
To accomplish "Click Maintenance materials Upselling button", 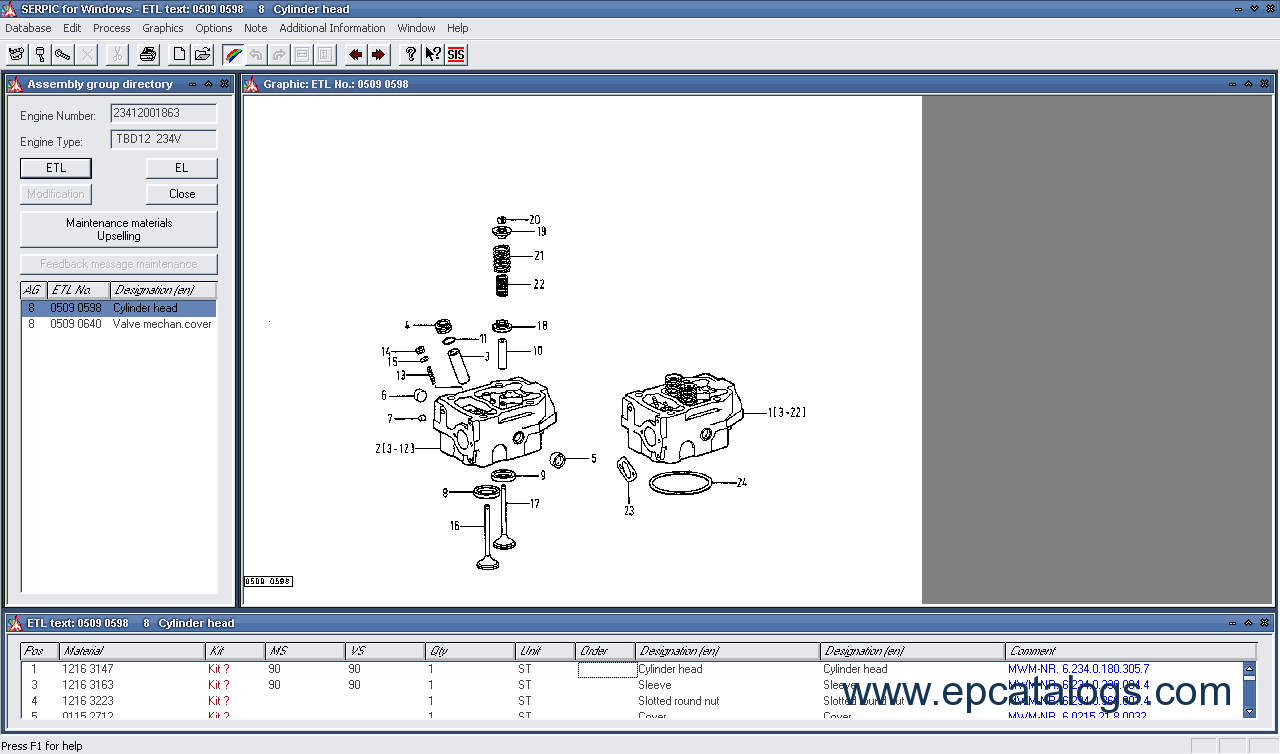I will click(x=119, y=229).
